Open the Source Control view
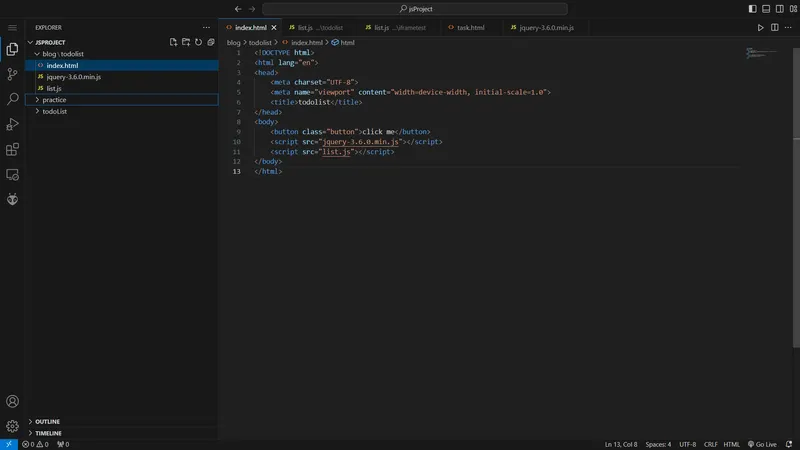Viewport: 800px width, 450px height. pyautogui.click(x=12, y=74)
